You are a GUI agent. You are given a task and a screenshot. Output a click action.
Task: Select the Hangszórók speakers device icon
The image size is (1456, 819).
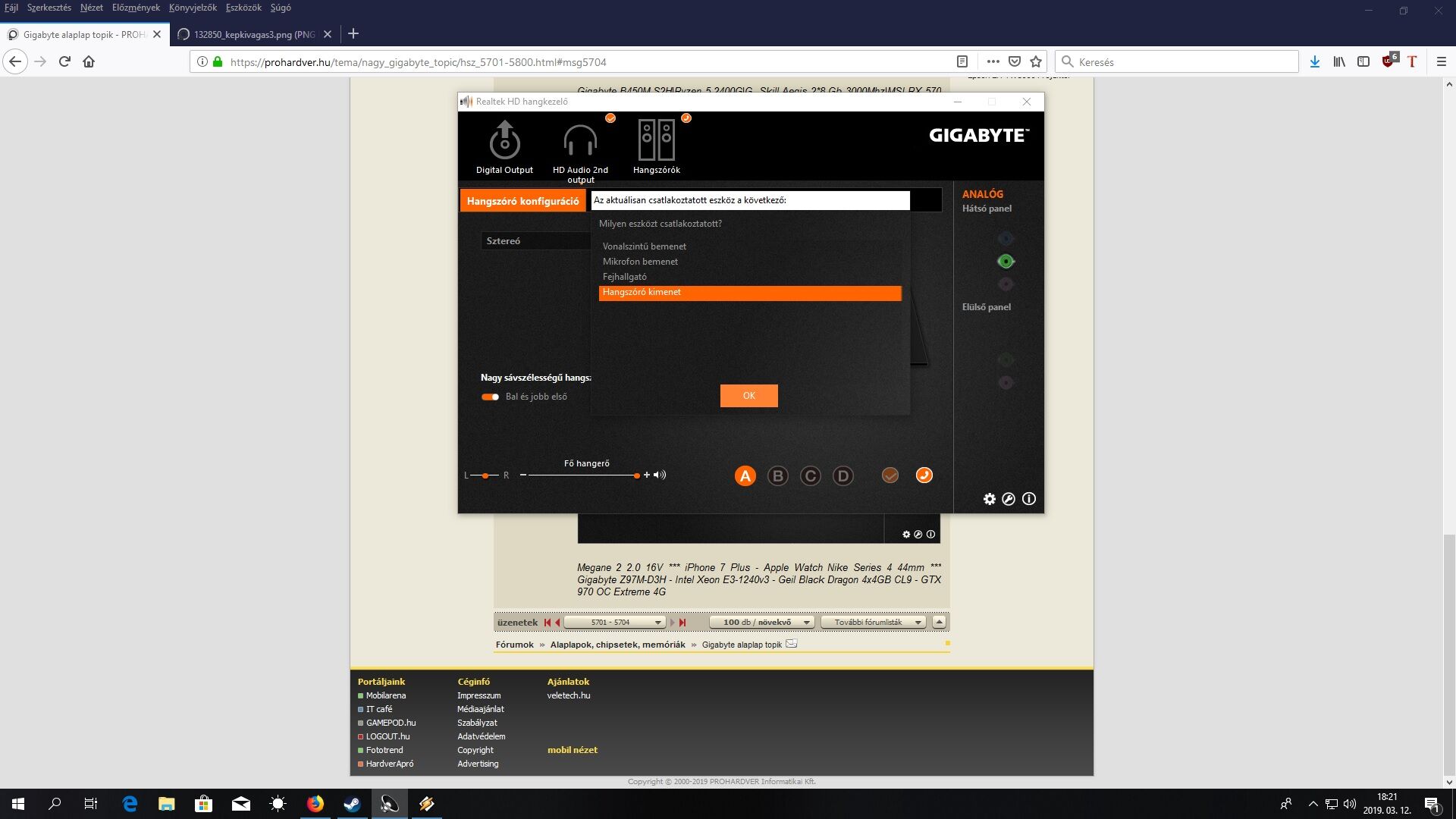click(x=657, y=140)
